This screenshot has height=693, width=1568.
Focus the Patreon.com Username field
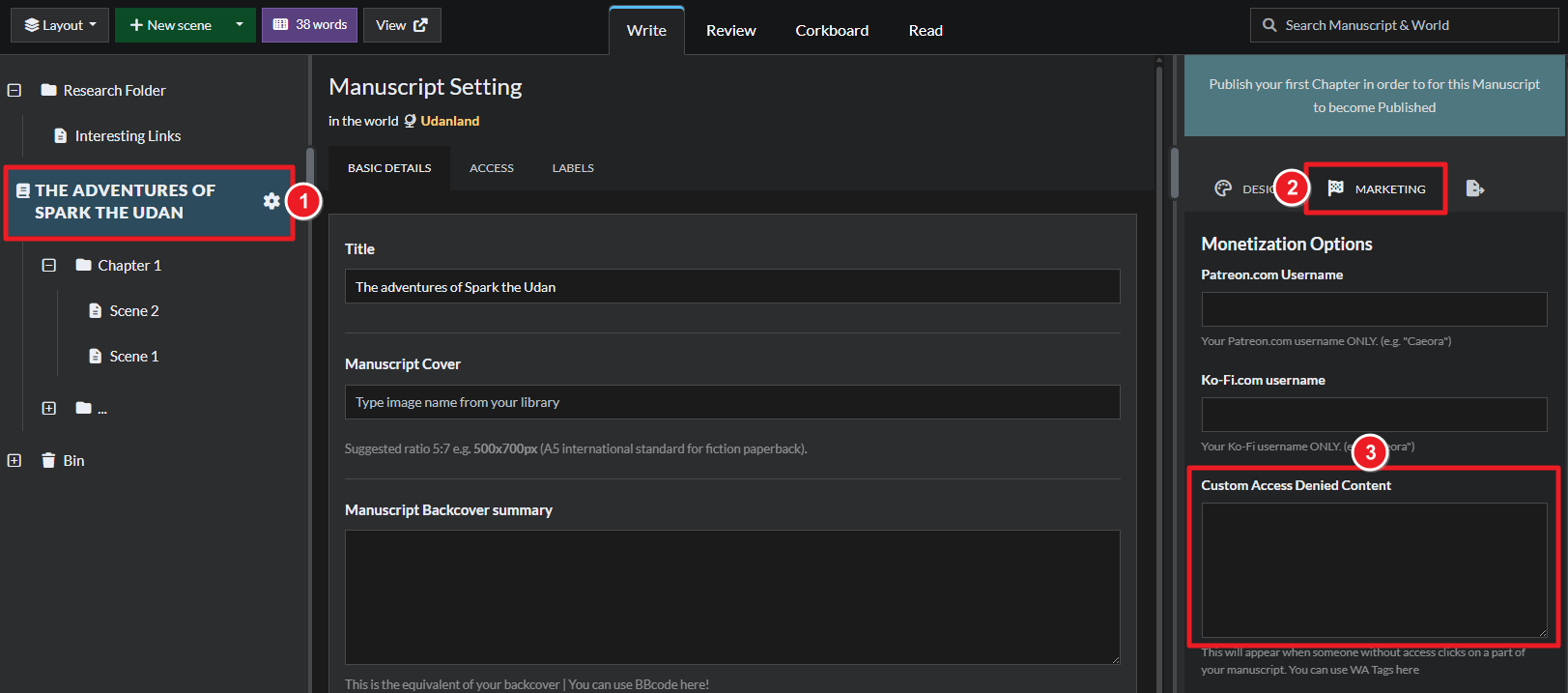pyautogui.click(x=1374, y=309)
